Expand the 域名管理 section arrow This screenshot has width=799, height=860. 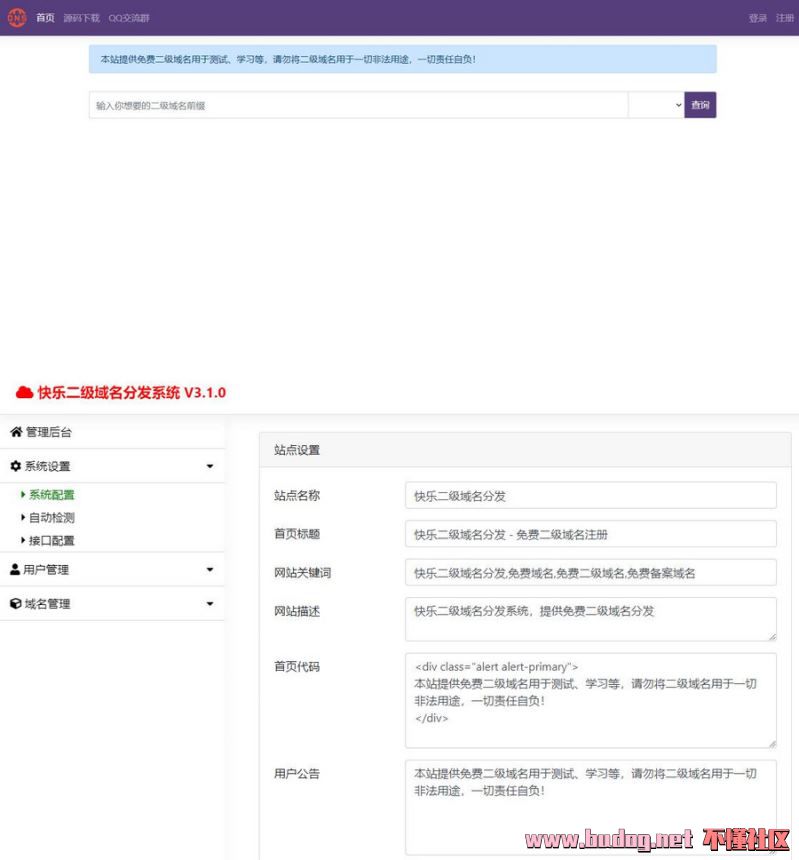click(x=209, y=604)
